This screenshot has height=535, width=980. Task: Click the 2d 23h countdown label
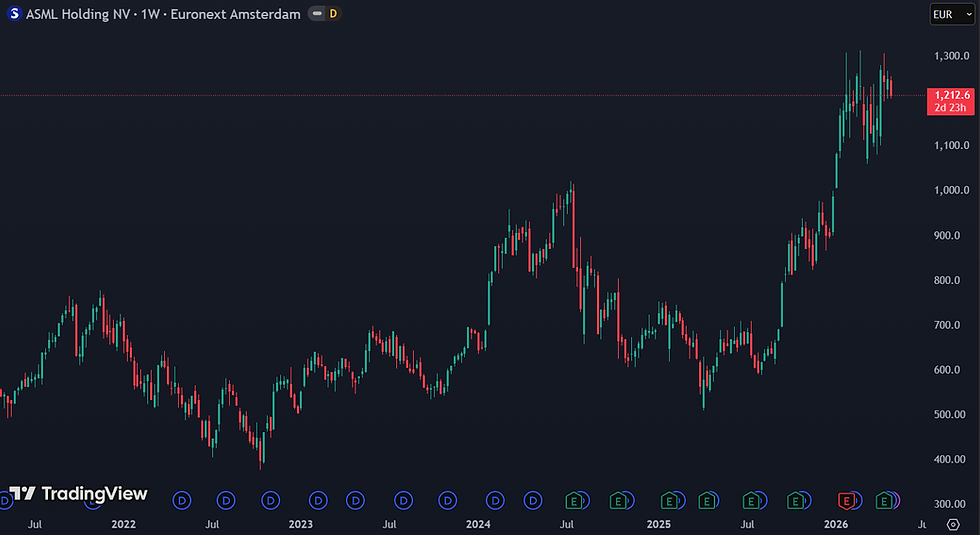click(x=950, y=108)
